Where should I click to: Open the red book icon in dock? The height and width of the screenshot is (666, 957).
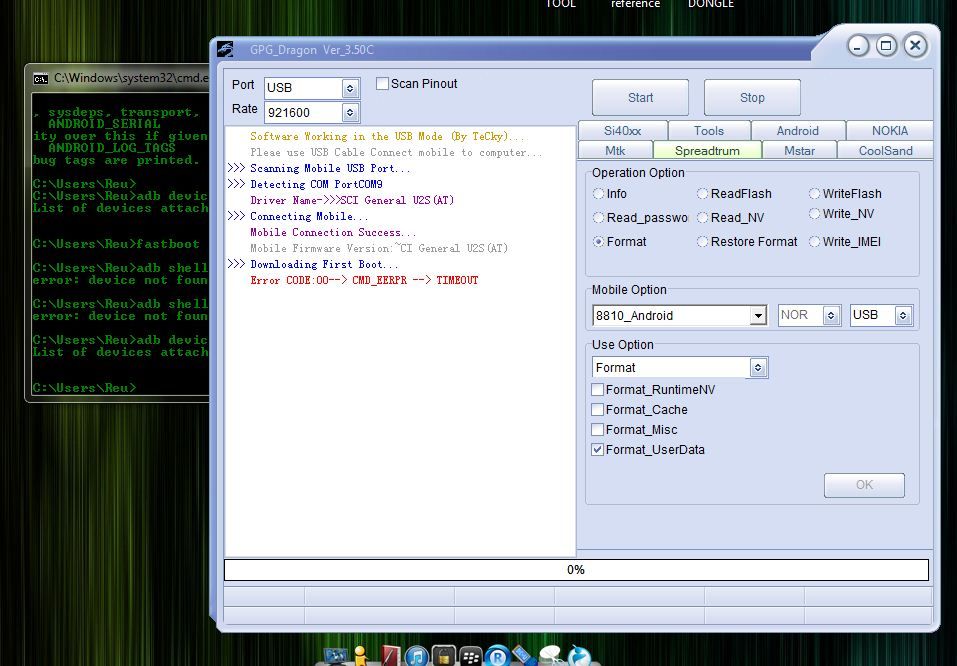(390, 656)
